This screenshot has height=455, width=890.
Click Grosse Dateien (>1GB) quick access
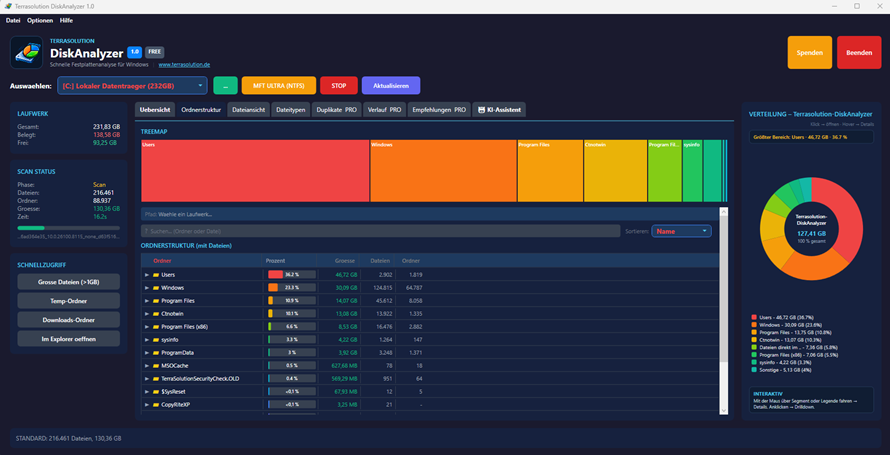point(69,282)
